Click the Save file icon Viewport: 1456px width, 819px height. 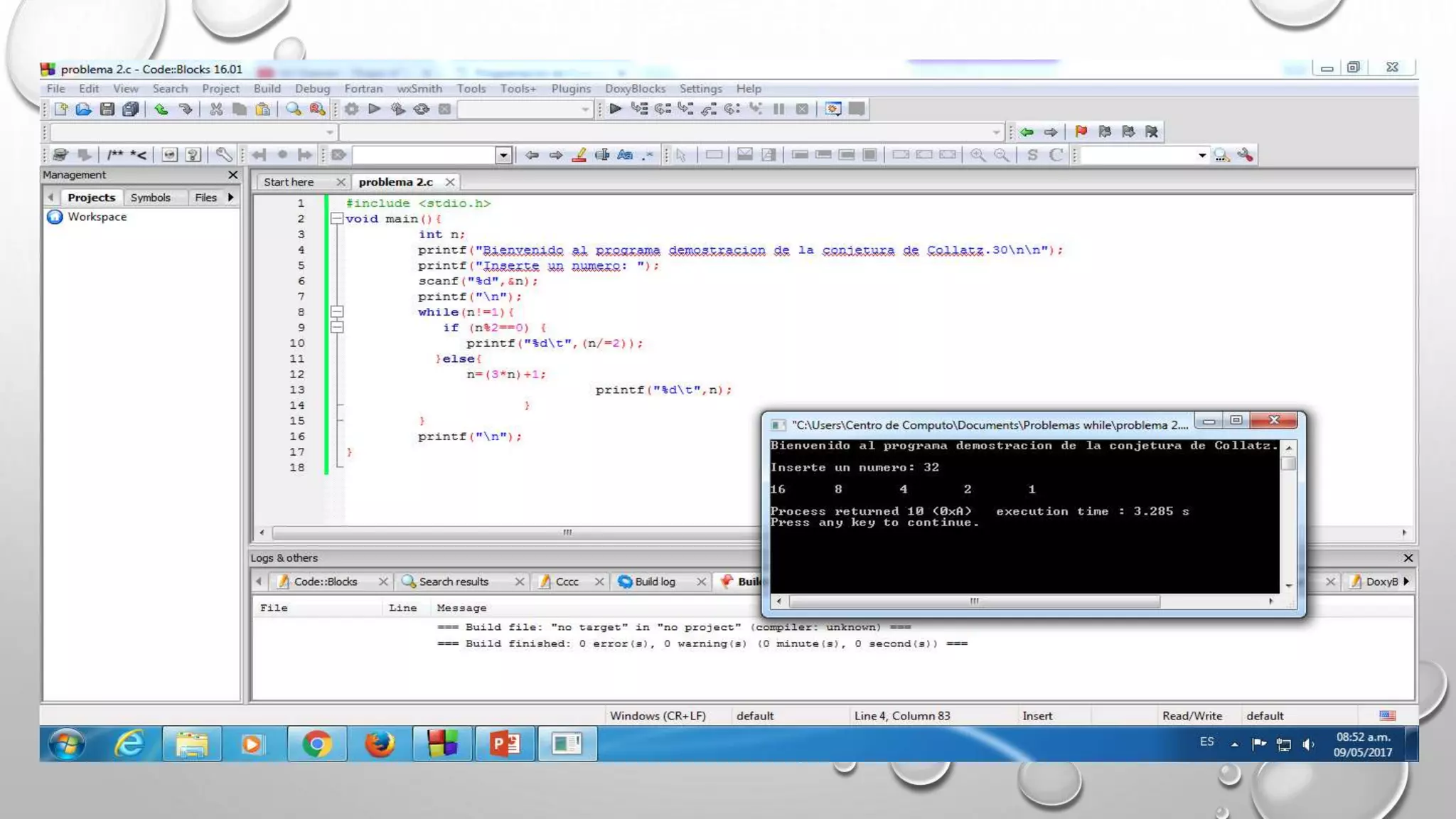coord(107,109)
